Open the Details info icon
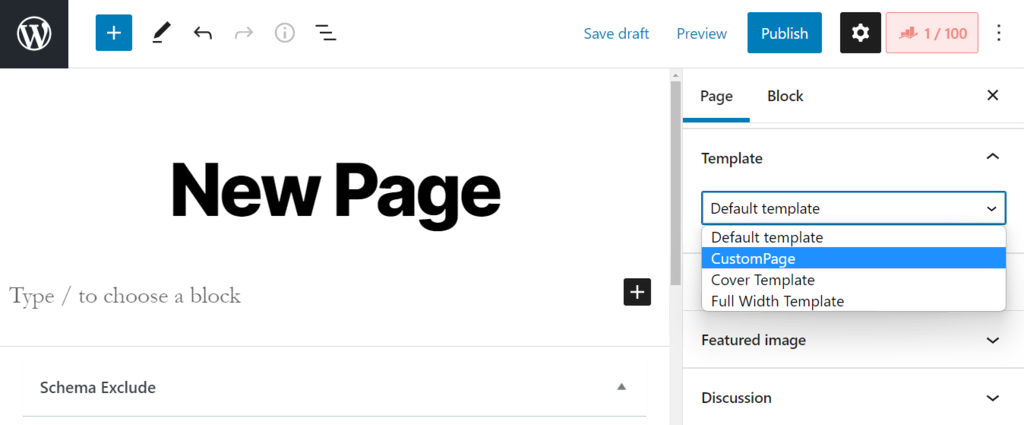This screenshot has height=425, width=1024. click(x=285, y=34)
